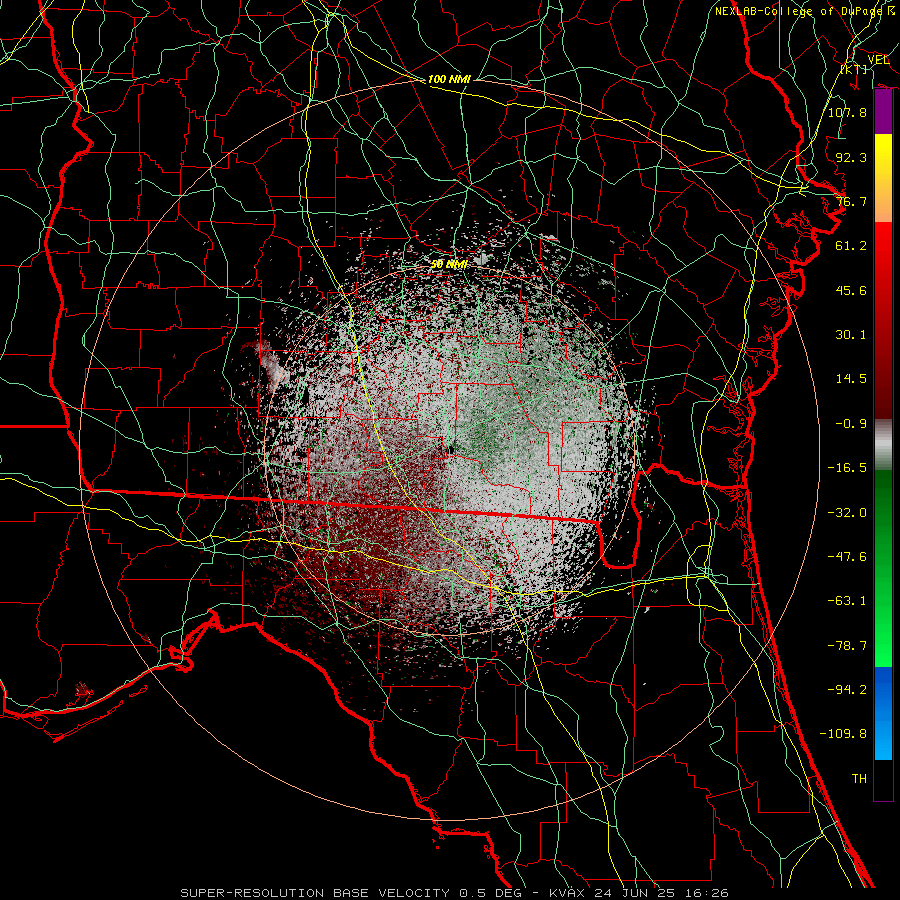Image resolution: width=900 pixels, height=900 pixels.
Task: Click the 14.5 legend value
Action: [851, 379]
